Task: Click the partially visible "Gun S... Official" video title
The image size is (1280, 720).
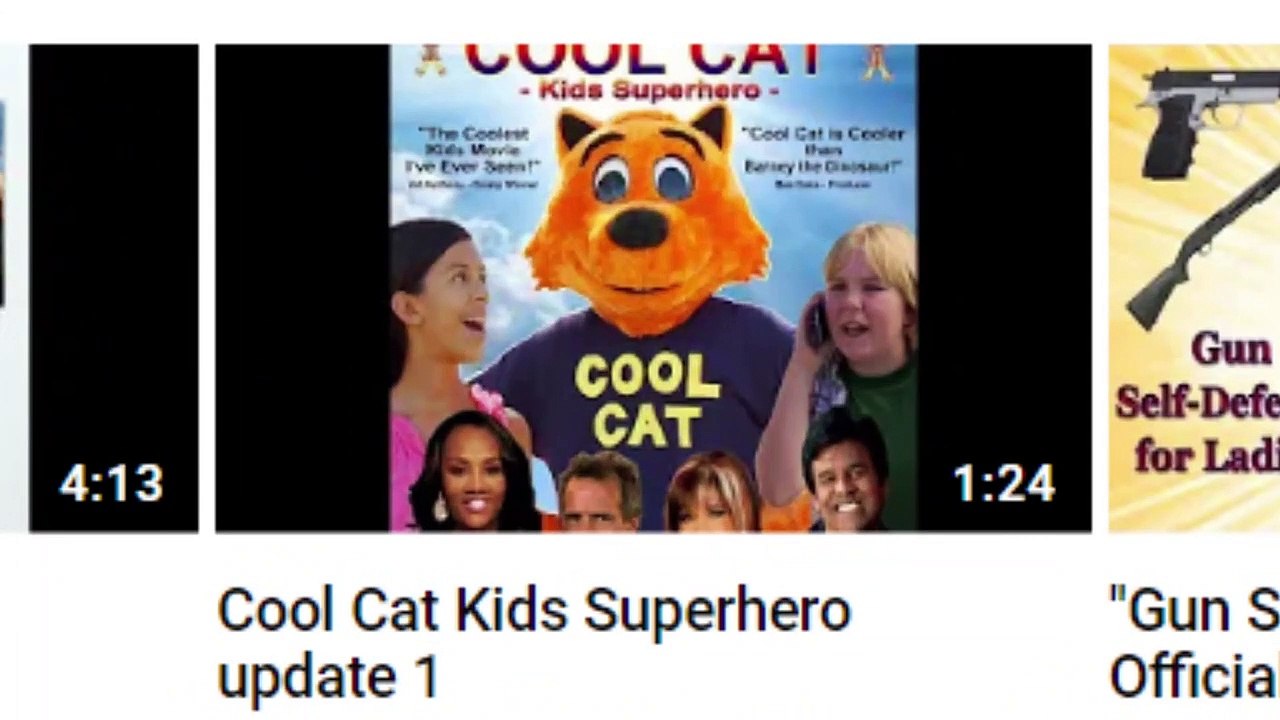Action: tap(1194, 643)
